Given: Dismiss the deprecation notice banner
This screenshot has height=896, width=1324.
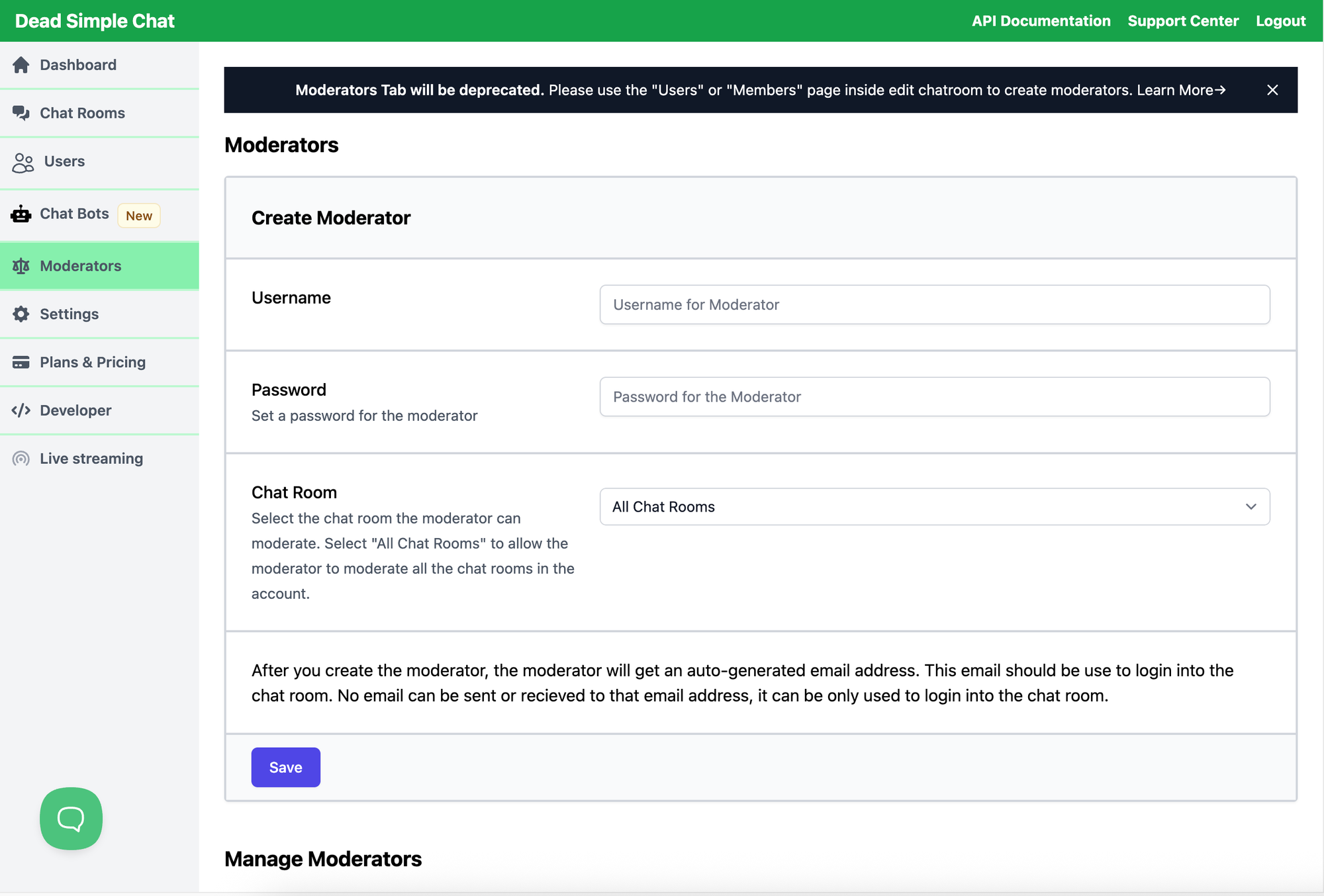Looking at the screenshot, I should pos(1272,90).
